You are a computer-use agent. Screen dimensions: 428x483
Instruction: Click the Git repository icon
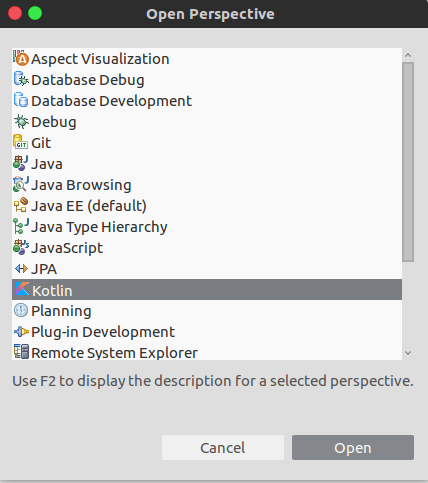click(x=21, y=142)
